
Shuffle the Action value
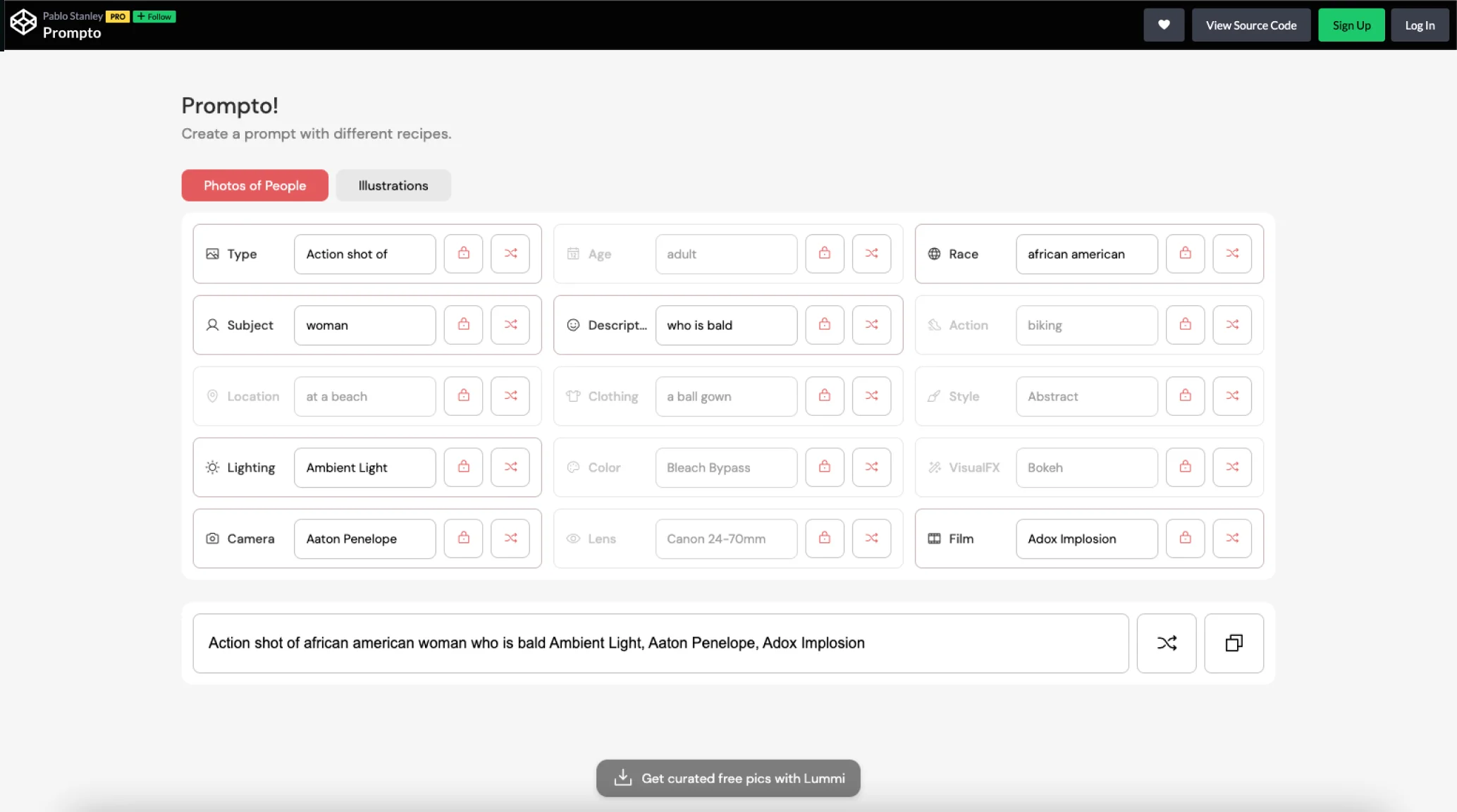coord(1232,325)
